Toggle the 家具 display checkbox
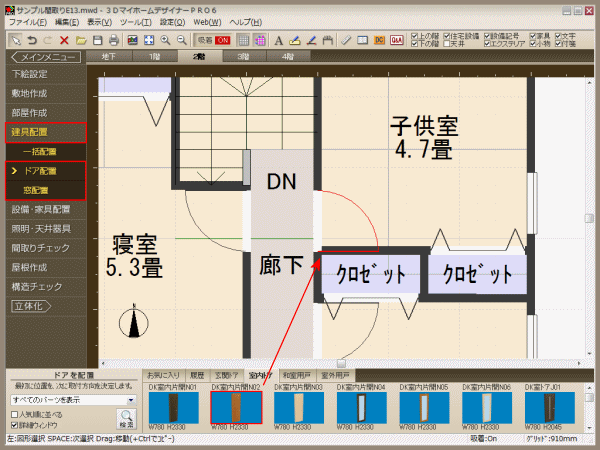The image size is (600, 450). pyautogui.click(x=533, y=35)
